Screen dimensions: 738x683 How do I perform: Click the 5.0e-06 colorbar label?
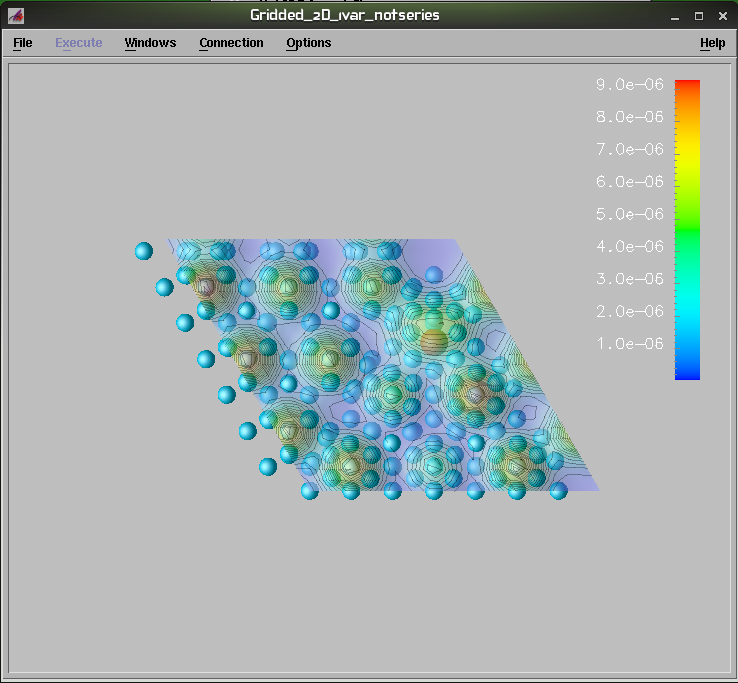pos(630,214)
